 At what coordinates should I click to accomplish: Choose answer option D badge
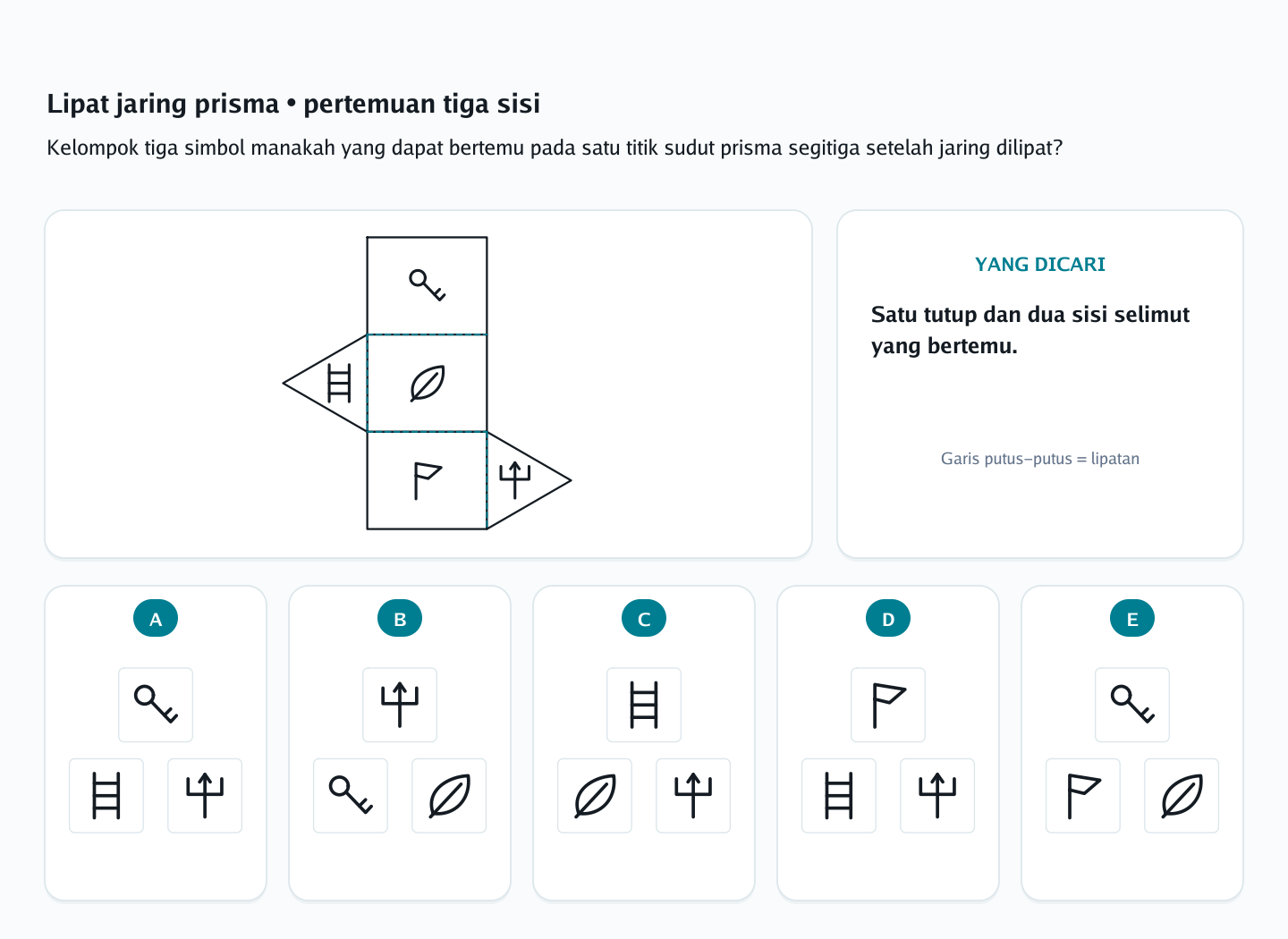888,619
